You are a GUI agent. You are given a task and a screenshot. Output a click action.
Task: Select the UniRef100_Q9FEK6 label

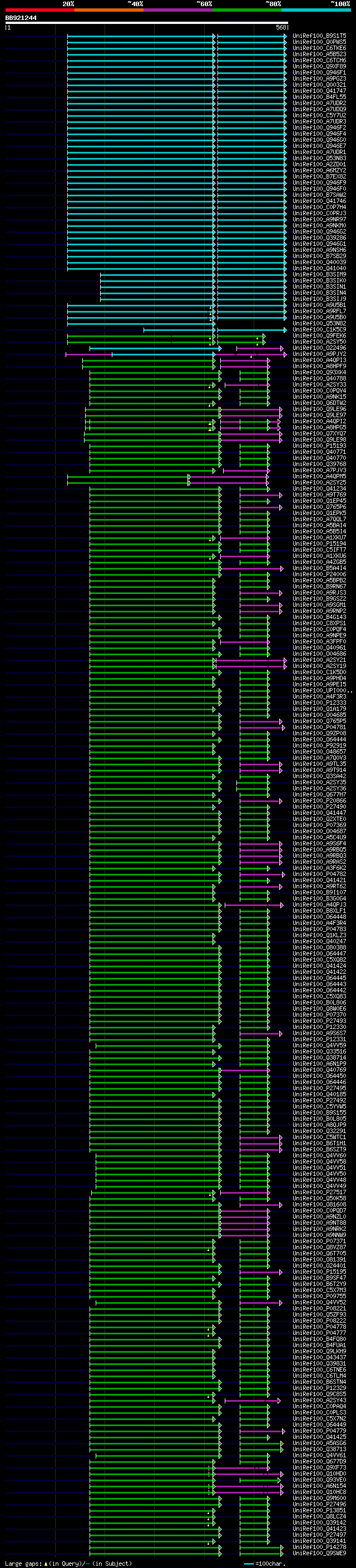point(319,336)
